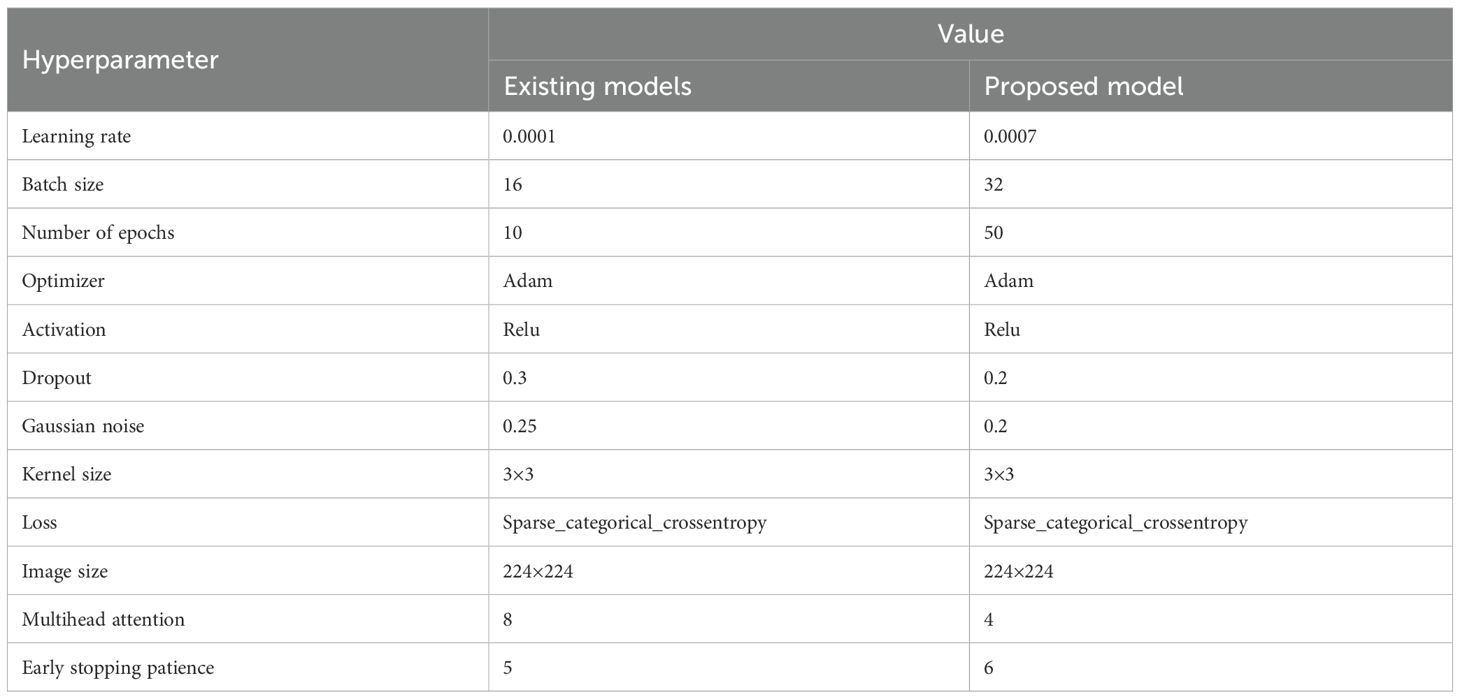Select the Proposed model column header
The width and height of the screenshot is (1460, 699).
click(1084, 86)
